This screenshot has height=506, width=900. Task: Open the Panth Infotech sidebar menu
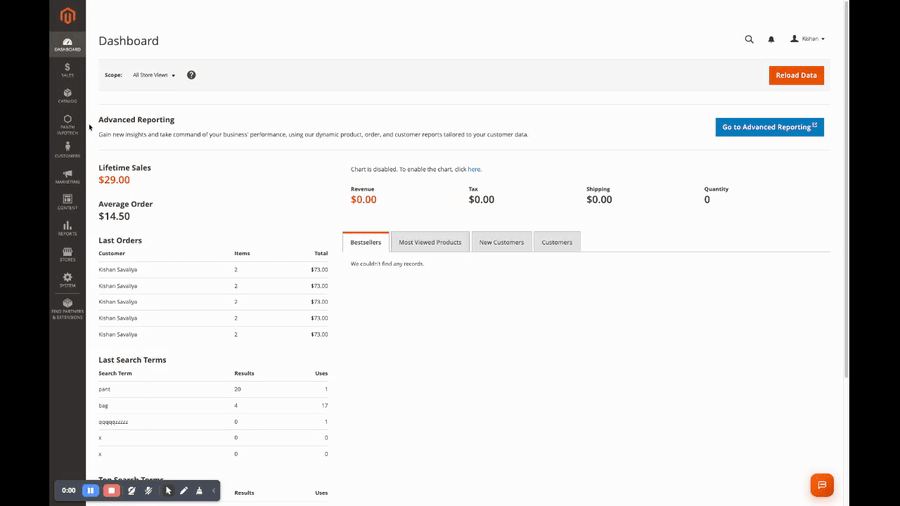67,124
